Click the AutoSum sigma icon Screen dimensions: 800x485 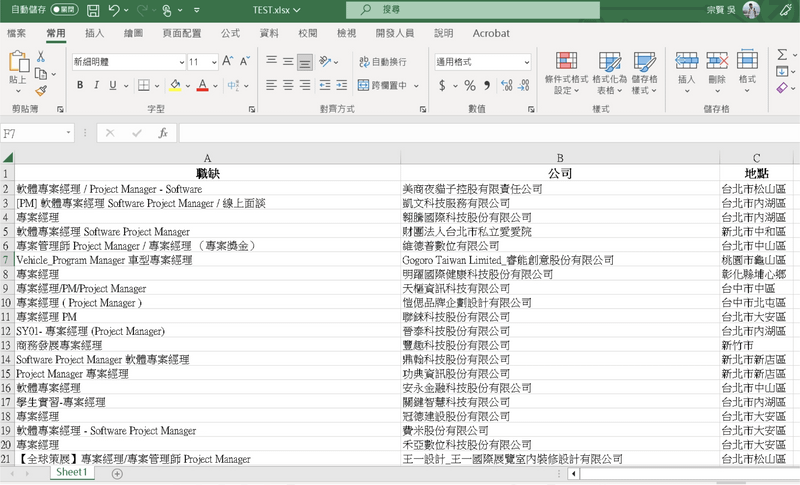pyautogui.click(x=782, y=54)
